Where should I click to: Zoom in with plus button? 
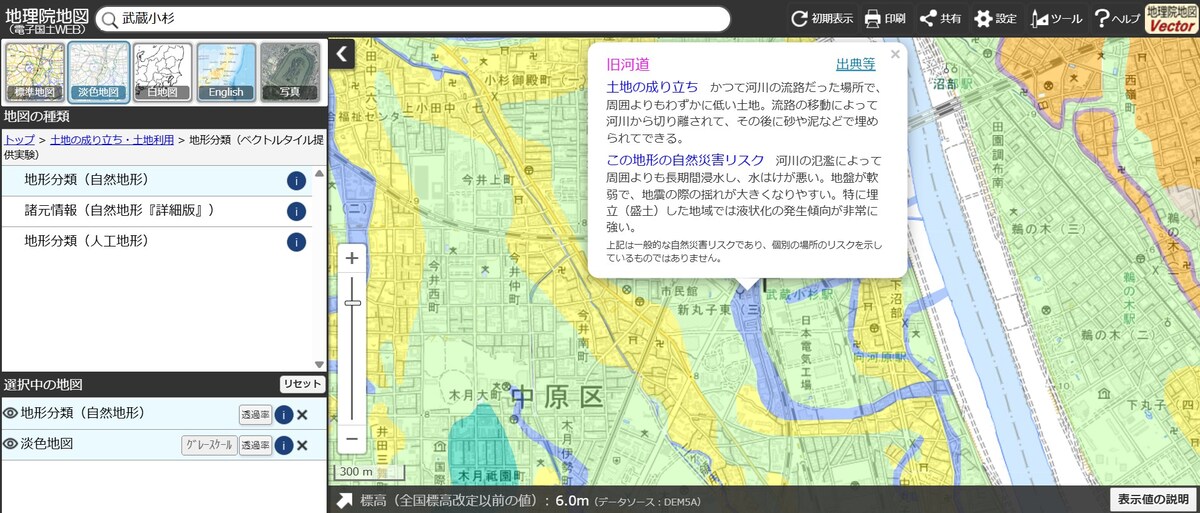point(352,258)
